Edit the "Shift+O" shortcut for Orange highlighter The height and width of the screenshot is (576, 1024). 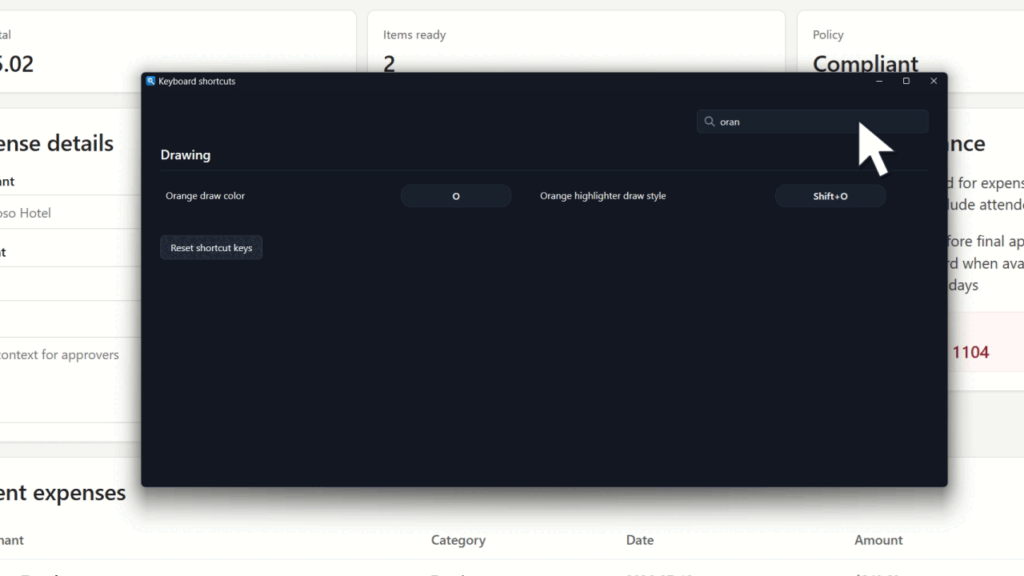point(830,196)
